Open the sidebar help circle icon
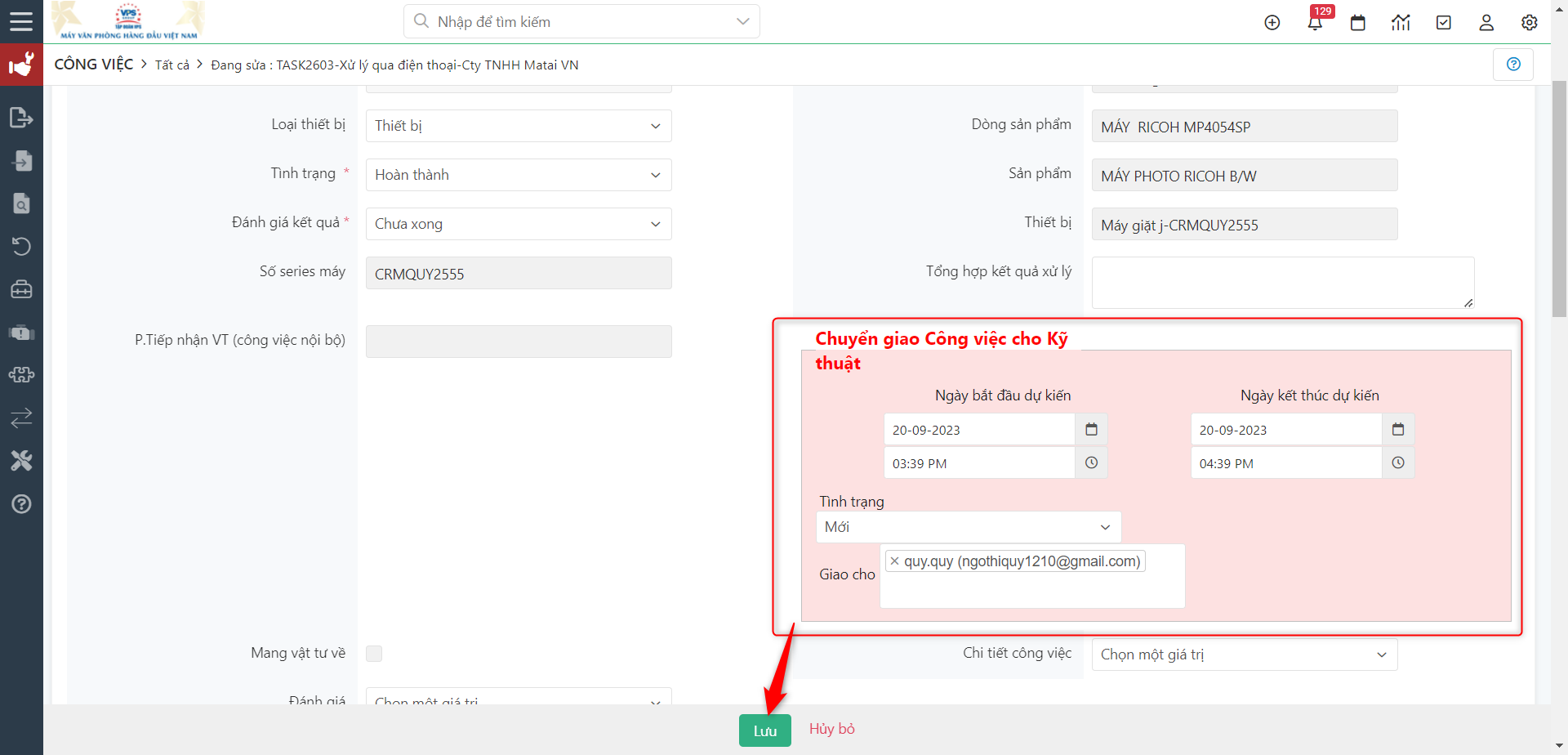The image size is (1568, 755). point(21,504)
